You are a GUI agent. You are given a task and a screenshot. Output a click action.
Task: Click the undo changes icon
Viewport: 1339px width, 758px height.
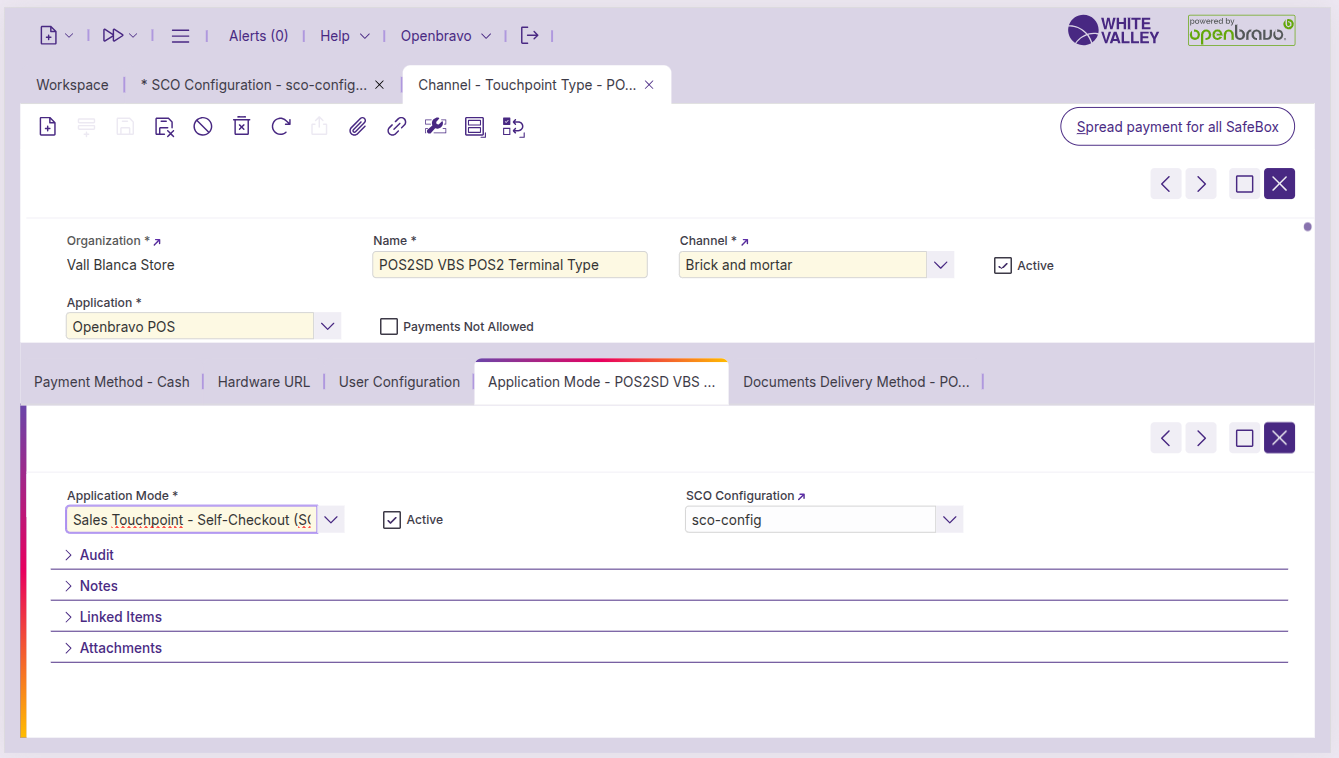(x=203, y=127)
